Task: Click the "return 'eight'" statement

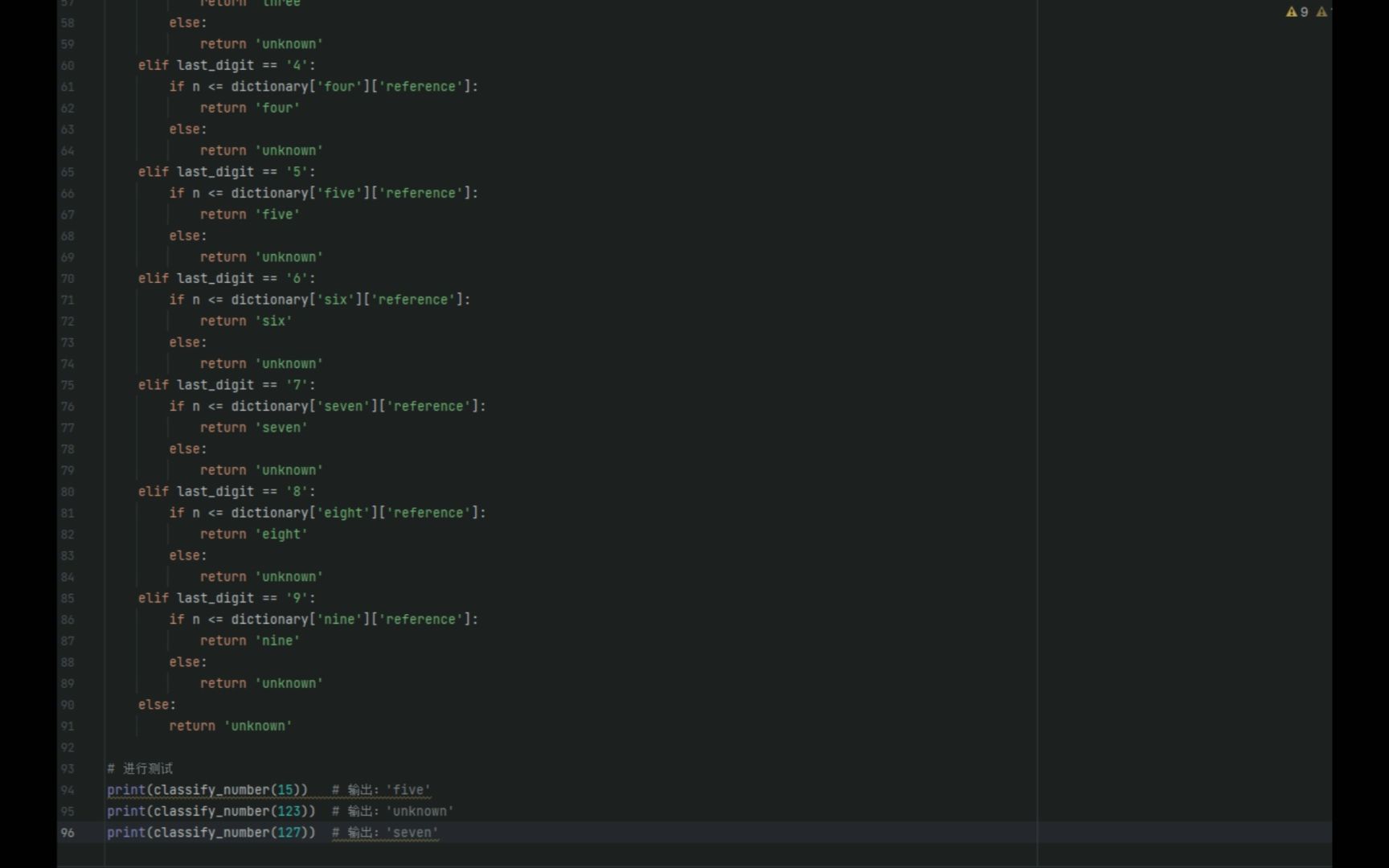Action: 254,534
